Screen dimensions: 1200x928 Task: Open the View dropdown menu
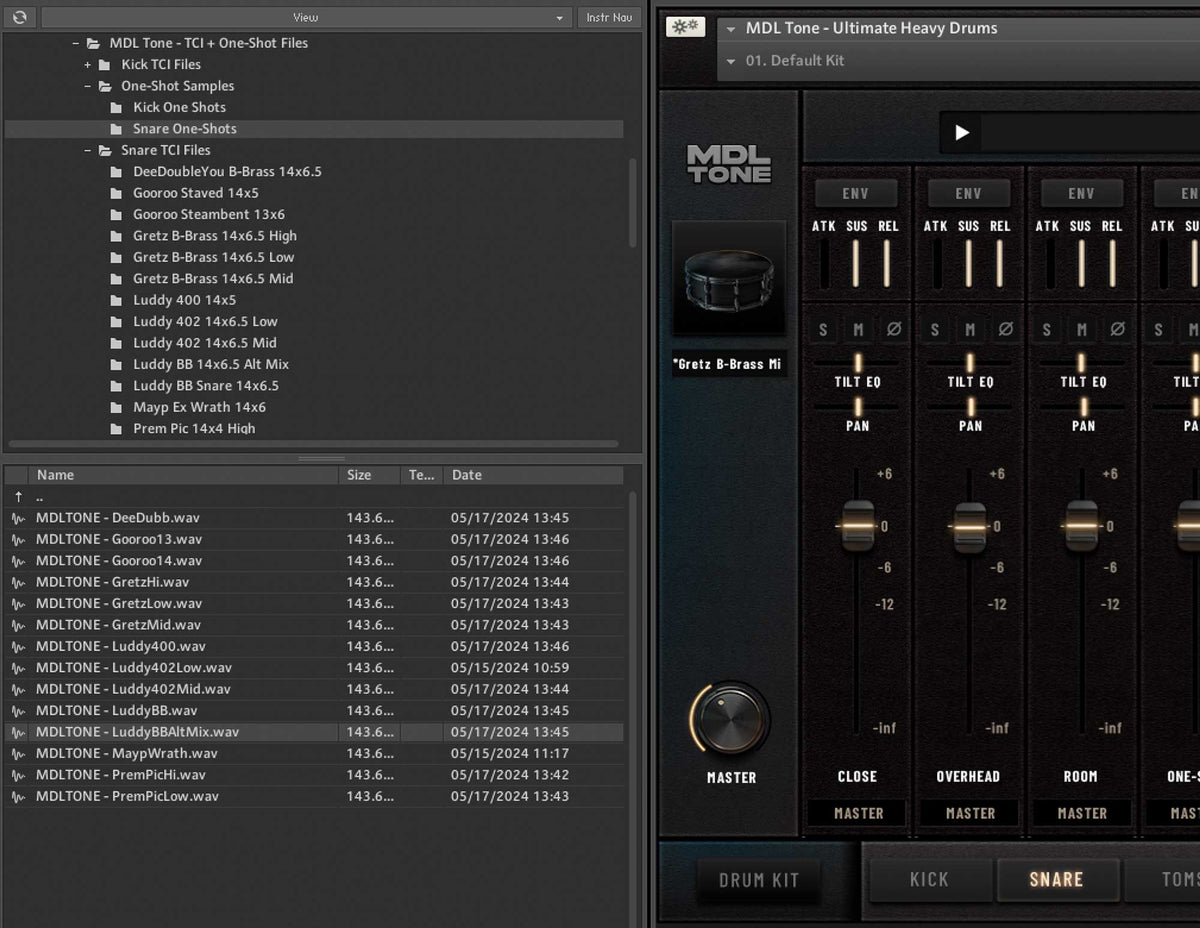click(x=306, y=17)
